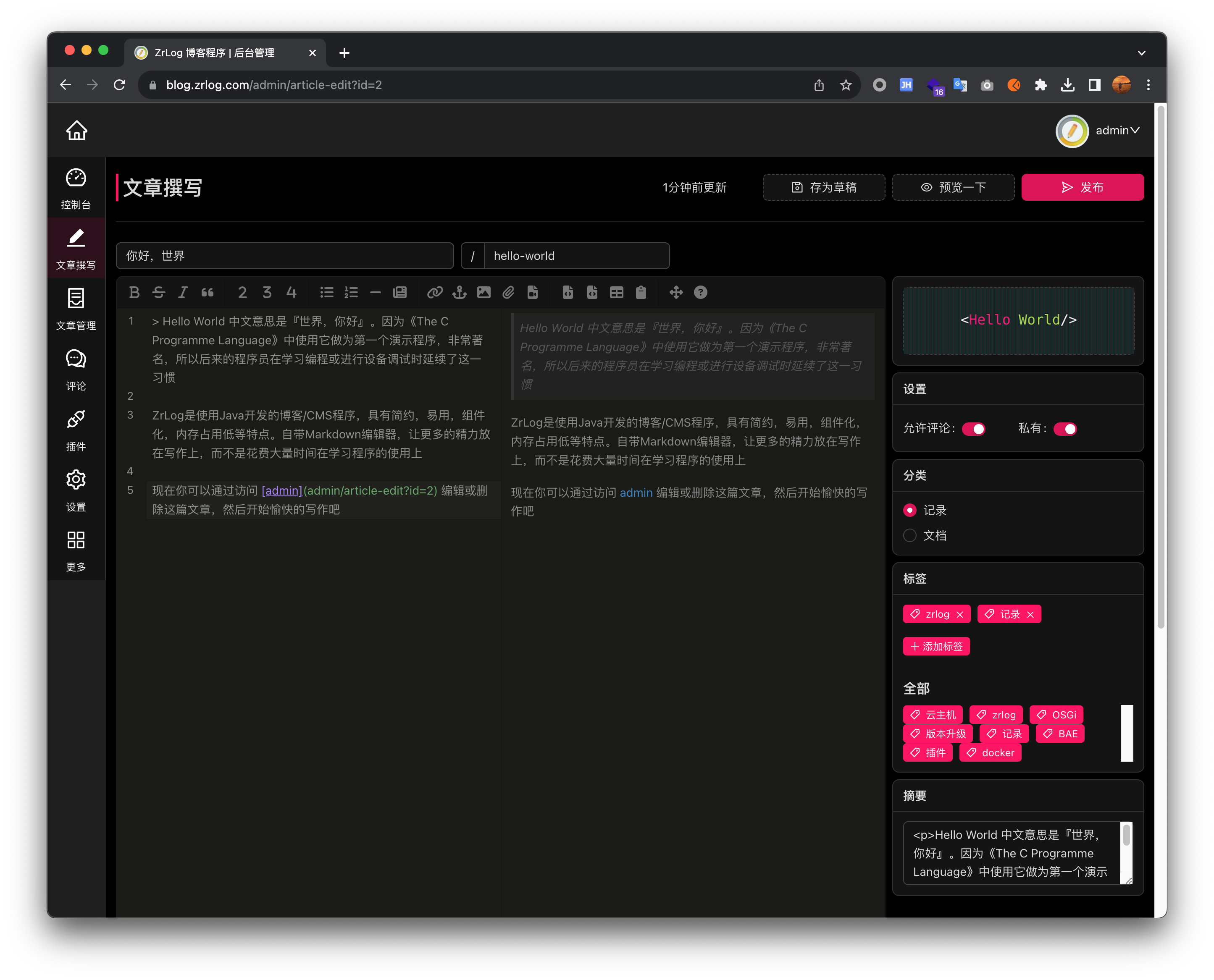Click the 添加标签 button
Image resolution: width=1214 pixels, height=980 pixels.
[x=936, y=647]
